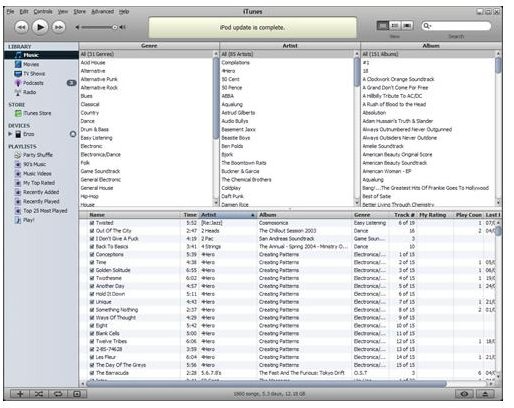Open the Advanced menu
Viewport: 514px width, 408px height.
[x=102, y=11]
